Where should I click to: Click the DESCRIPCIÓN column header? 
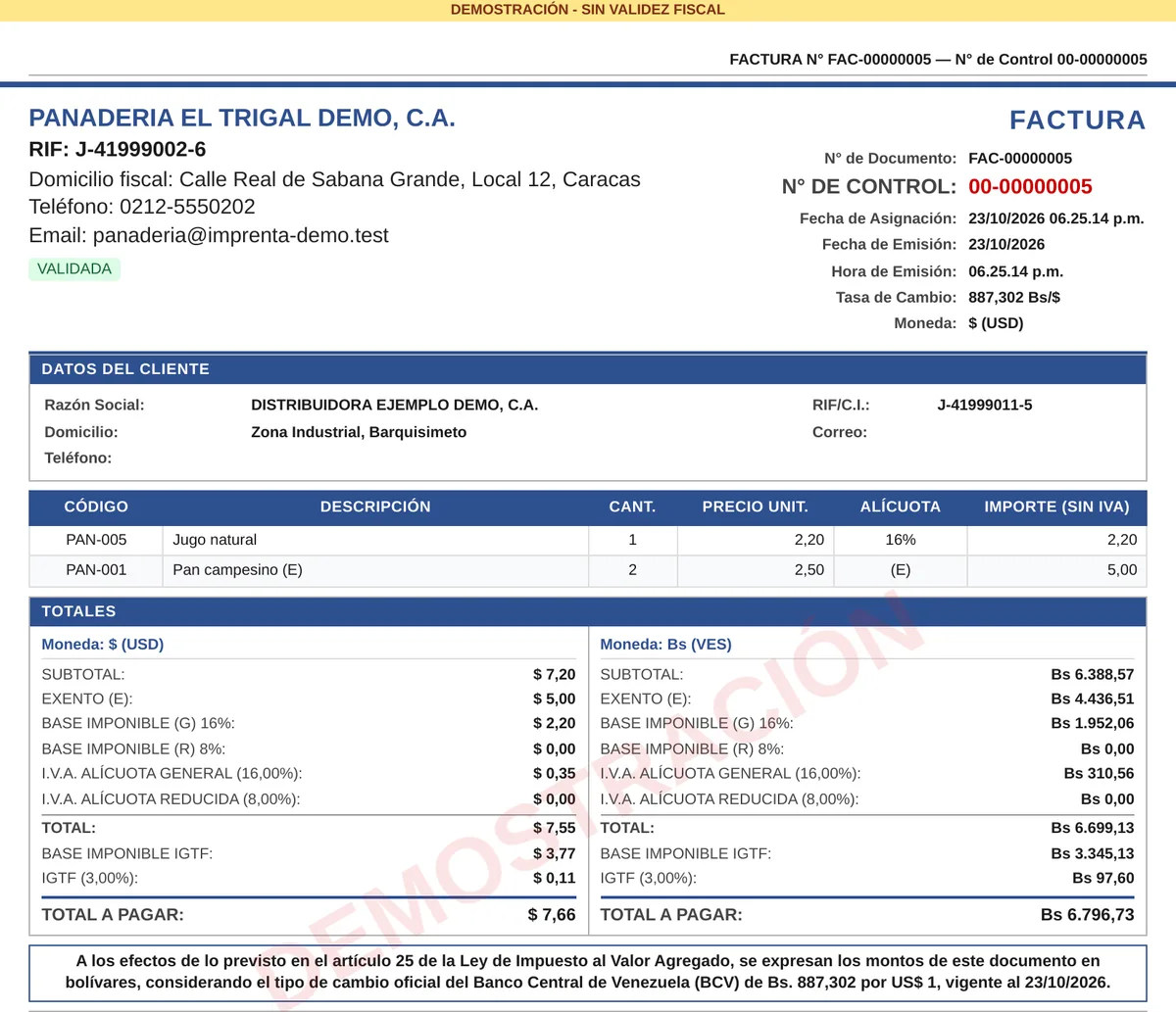tap(375, 506)
